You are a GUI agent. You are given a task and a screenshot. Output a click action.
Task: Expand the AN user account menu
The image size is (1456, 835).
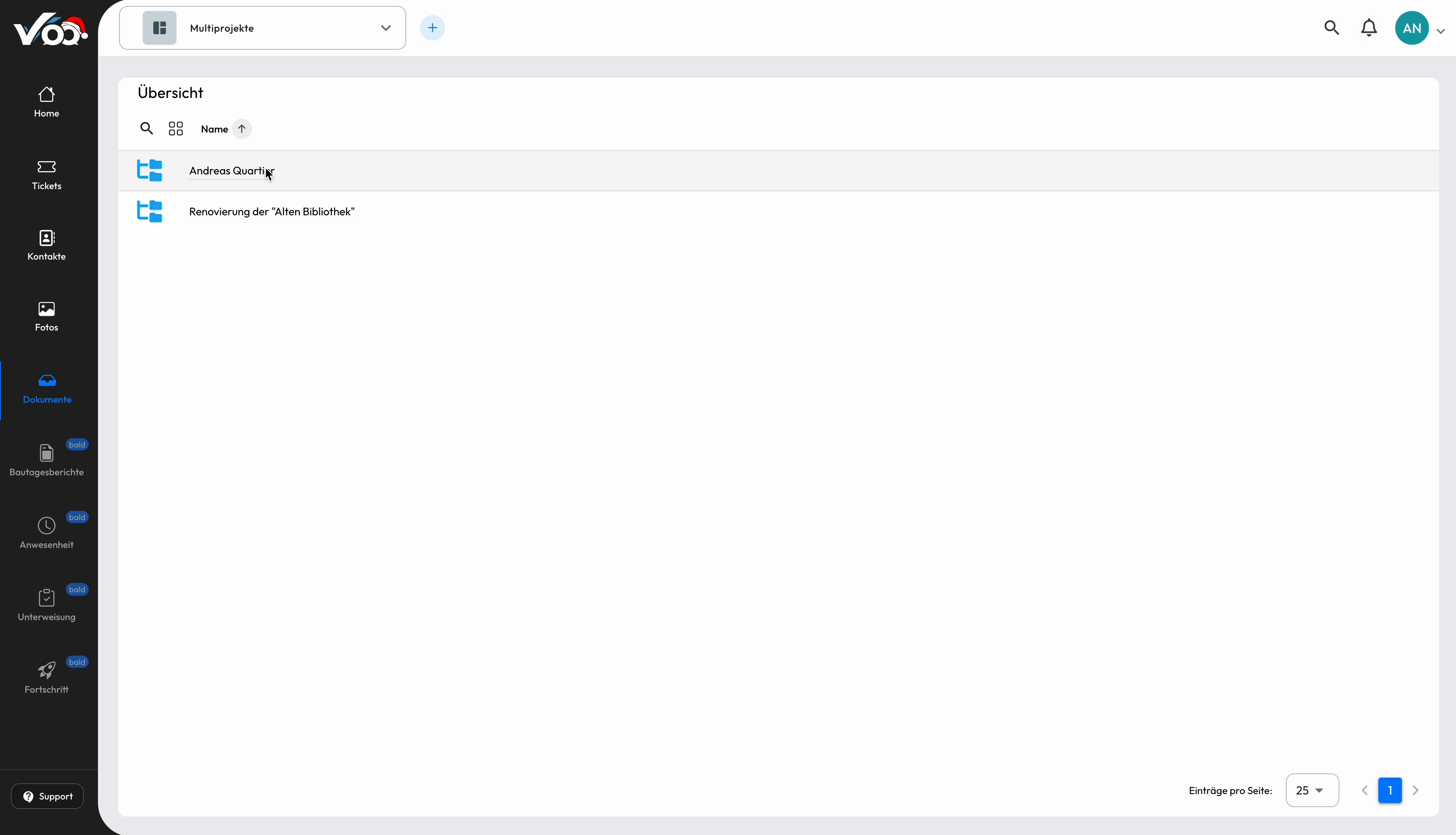1419,27
